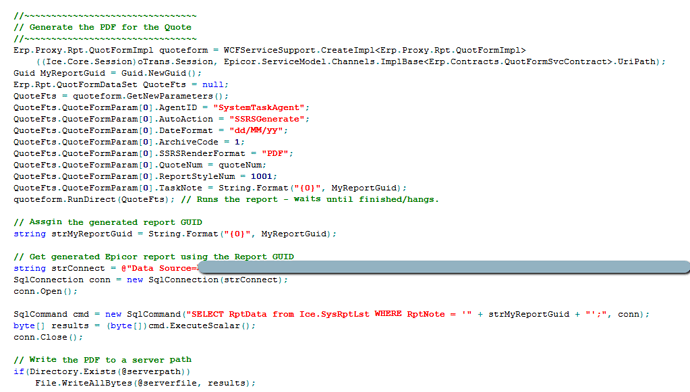The height and width of the screenshot is (392, 690).
Task: Click the "SSRSGenerate" string literal
Action: coord(267,119)
